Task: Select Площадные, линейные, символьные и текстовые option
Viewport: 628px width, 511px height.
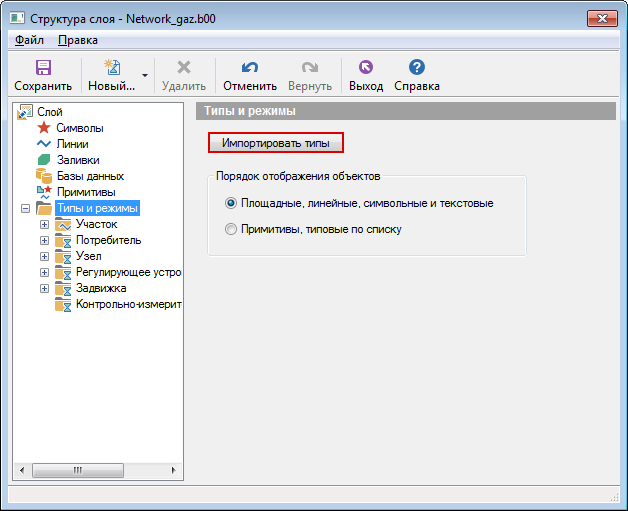Action: pos(231,203)
